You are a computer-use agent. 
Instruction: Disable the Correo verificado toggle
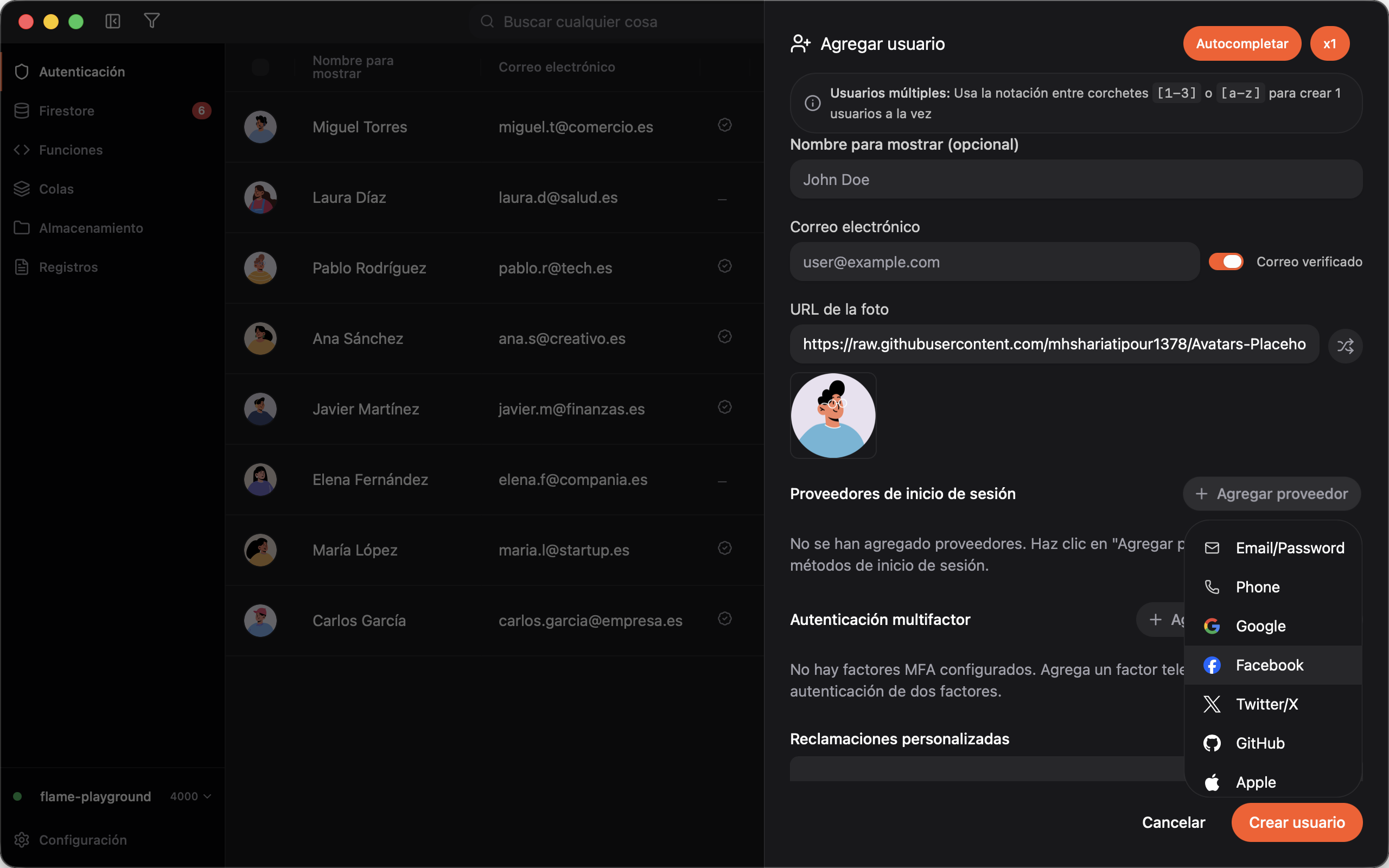1226,262
